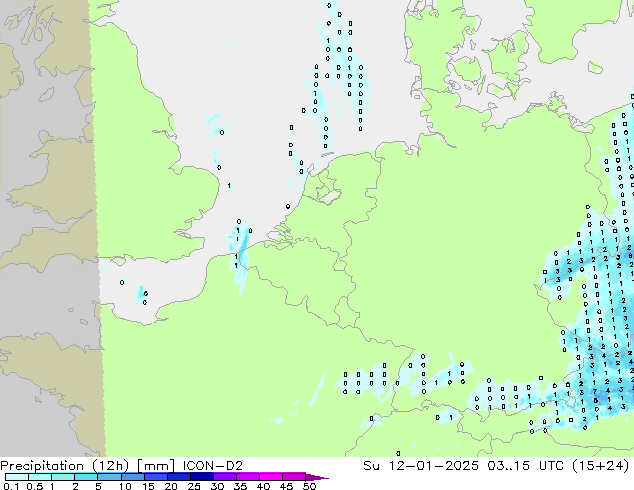
Task: Pick the legend color between 0.1 and 0.5
Action: pos(17,477)
